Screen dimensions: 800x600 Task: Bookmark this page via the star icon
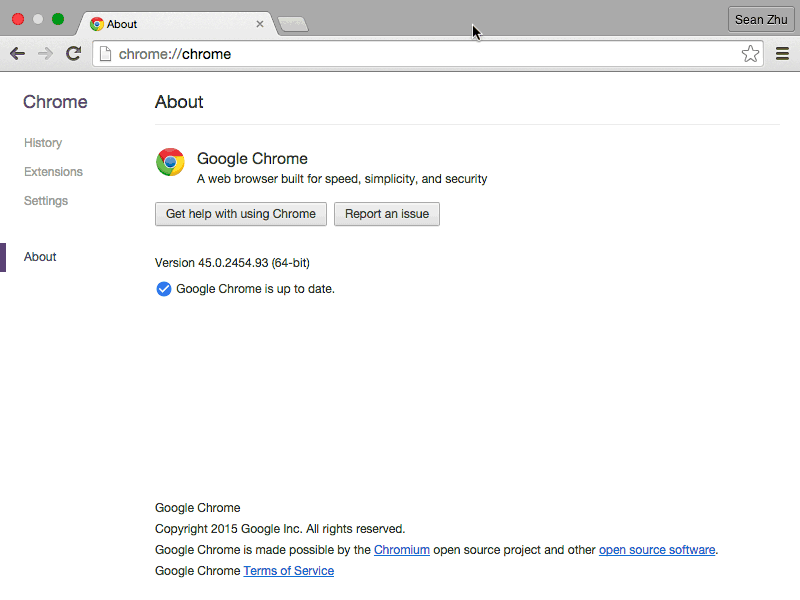coord(750,53)
